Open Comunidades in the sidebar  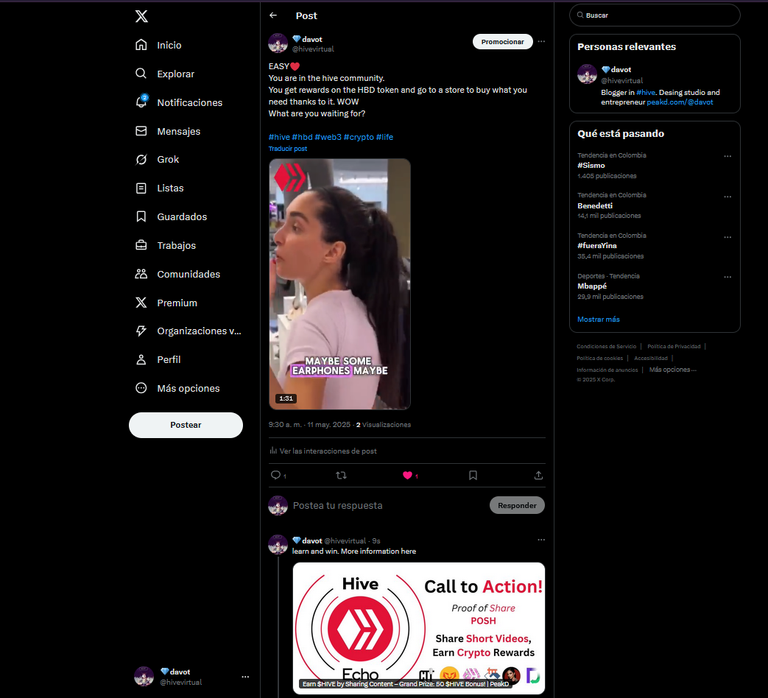tap(177, 274)
